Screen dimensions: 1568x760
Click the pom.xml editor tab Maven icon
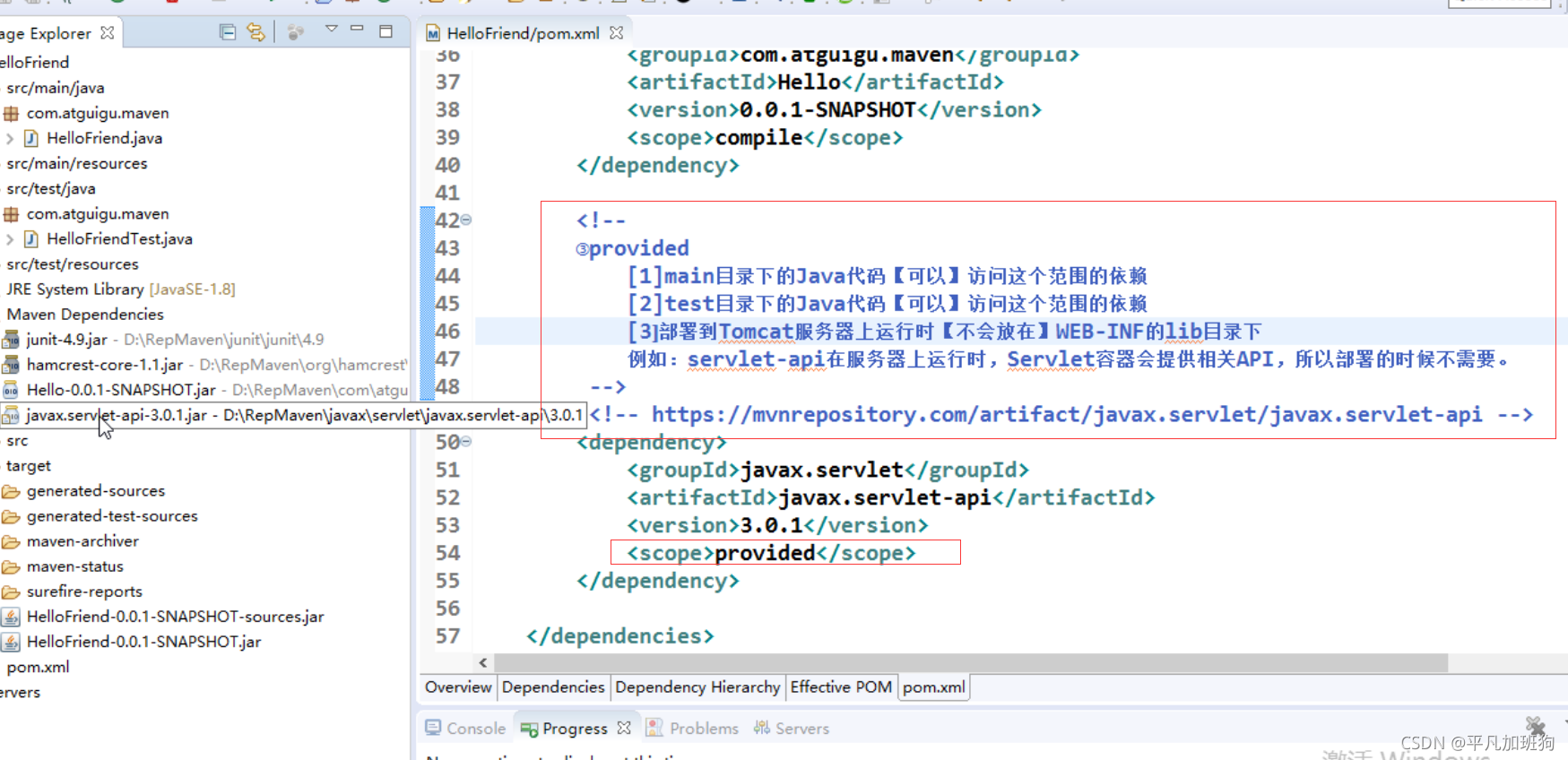click(433, 33)
